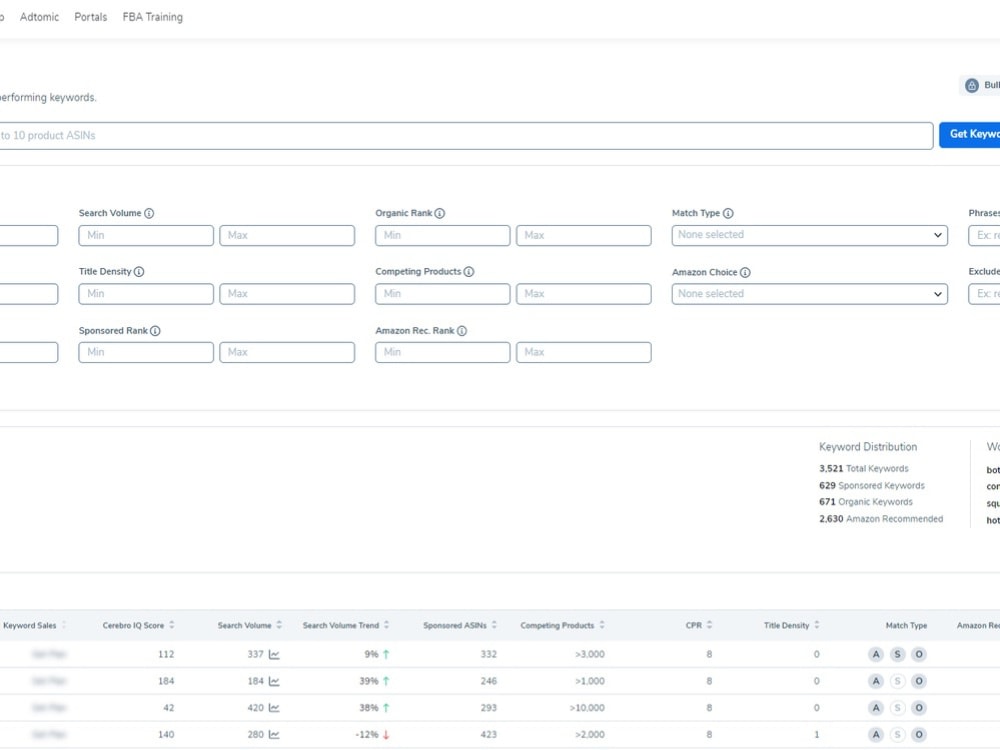
Task: Open trend chart icon for search volume 337
Action: (x=274, y=654)
